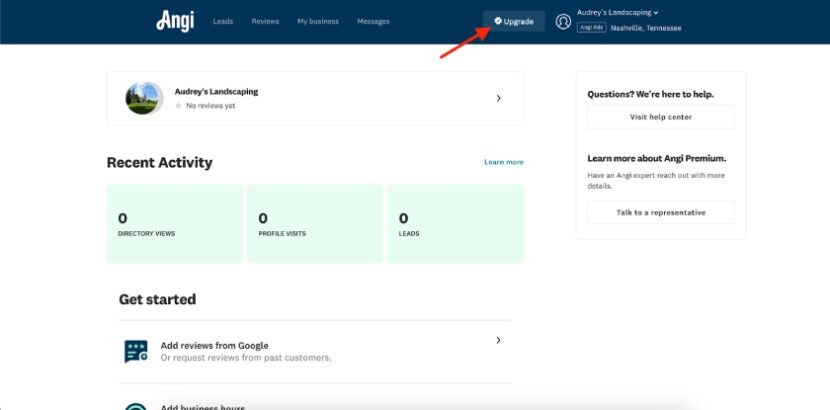
Task: Open Messages from the top navigation
Action: pyautogui.click(x=373, y=21)
